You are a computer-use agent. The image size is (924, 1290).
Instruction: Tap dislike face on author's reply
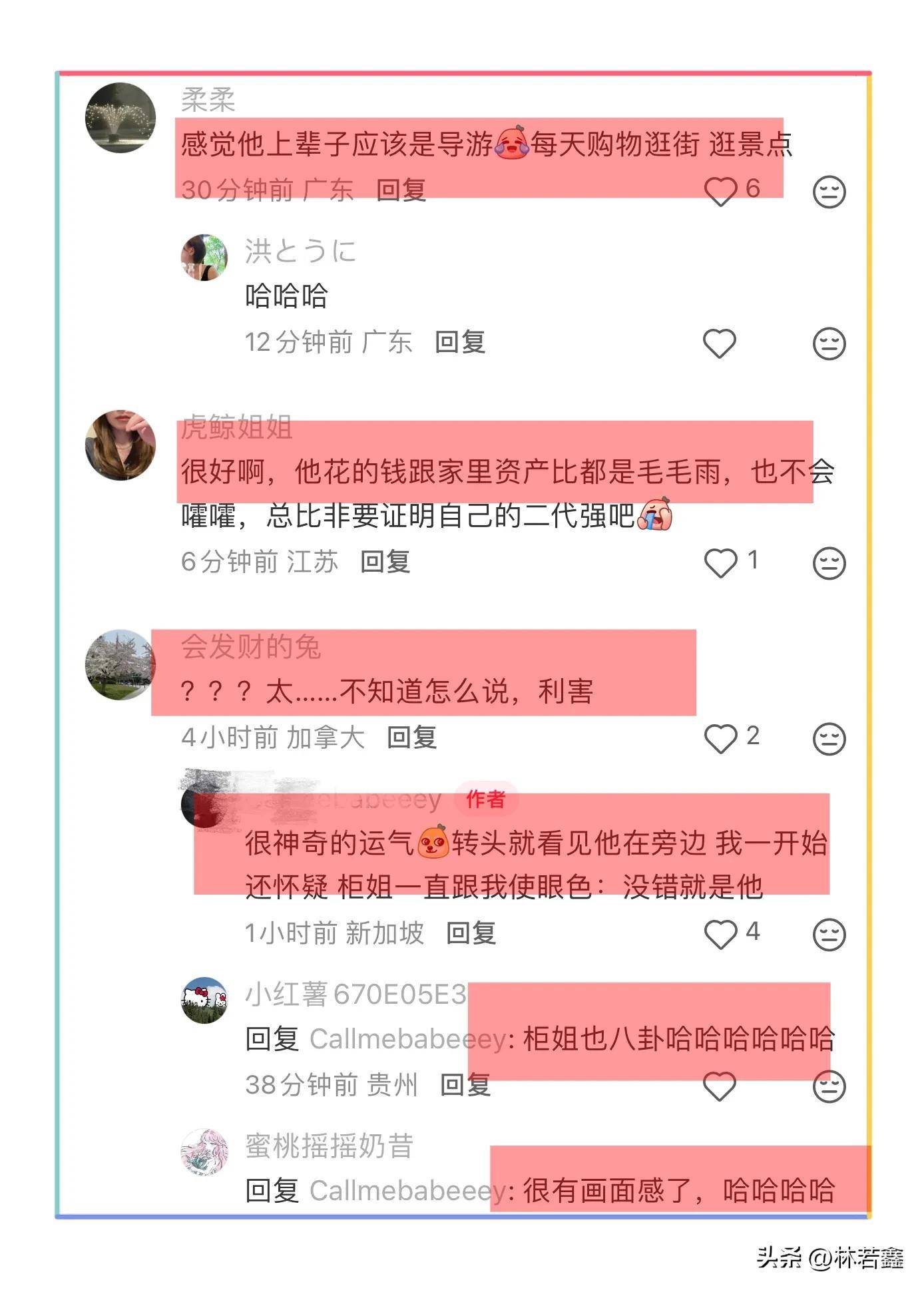(829, 935)
